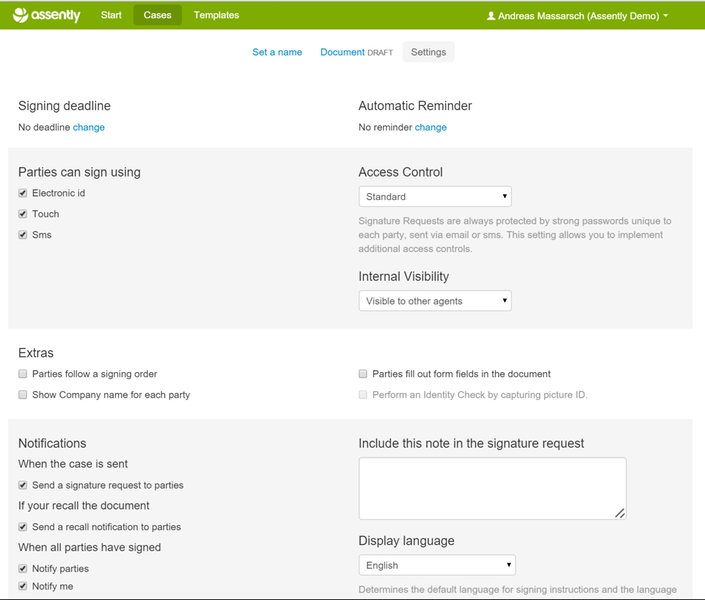Disable the Sms signing option
Viewport: 705px width, 600px height.
click(x=23, y=235)
